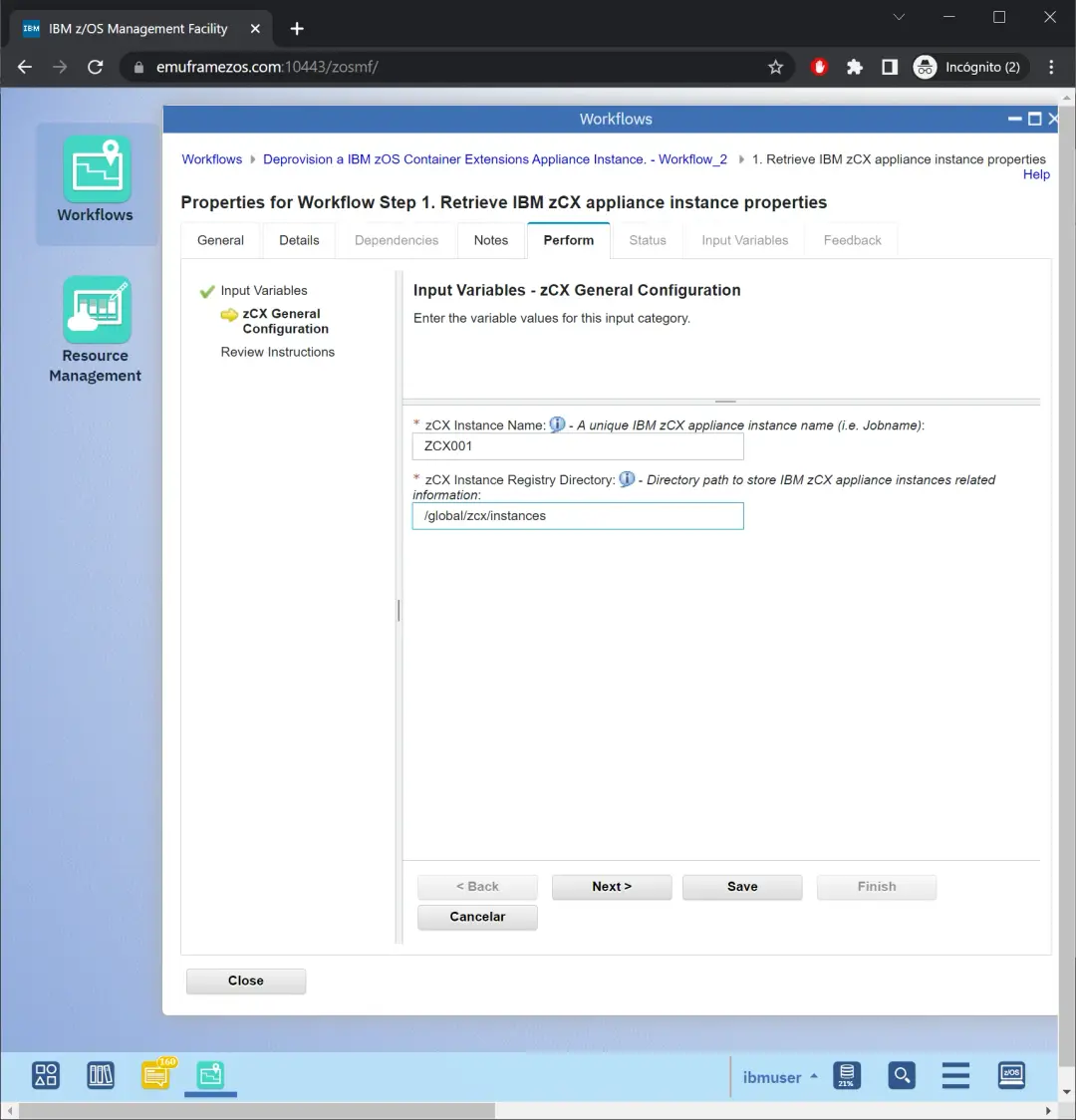Screen dimensions: 1076x1120
Task: Click the disabled < Back button
Action: (477, 887)
